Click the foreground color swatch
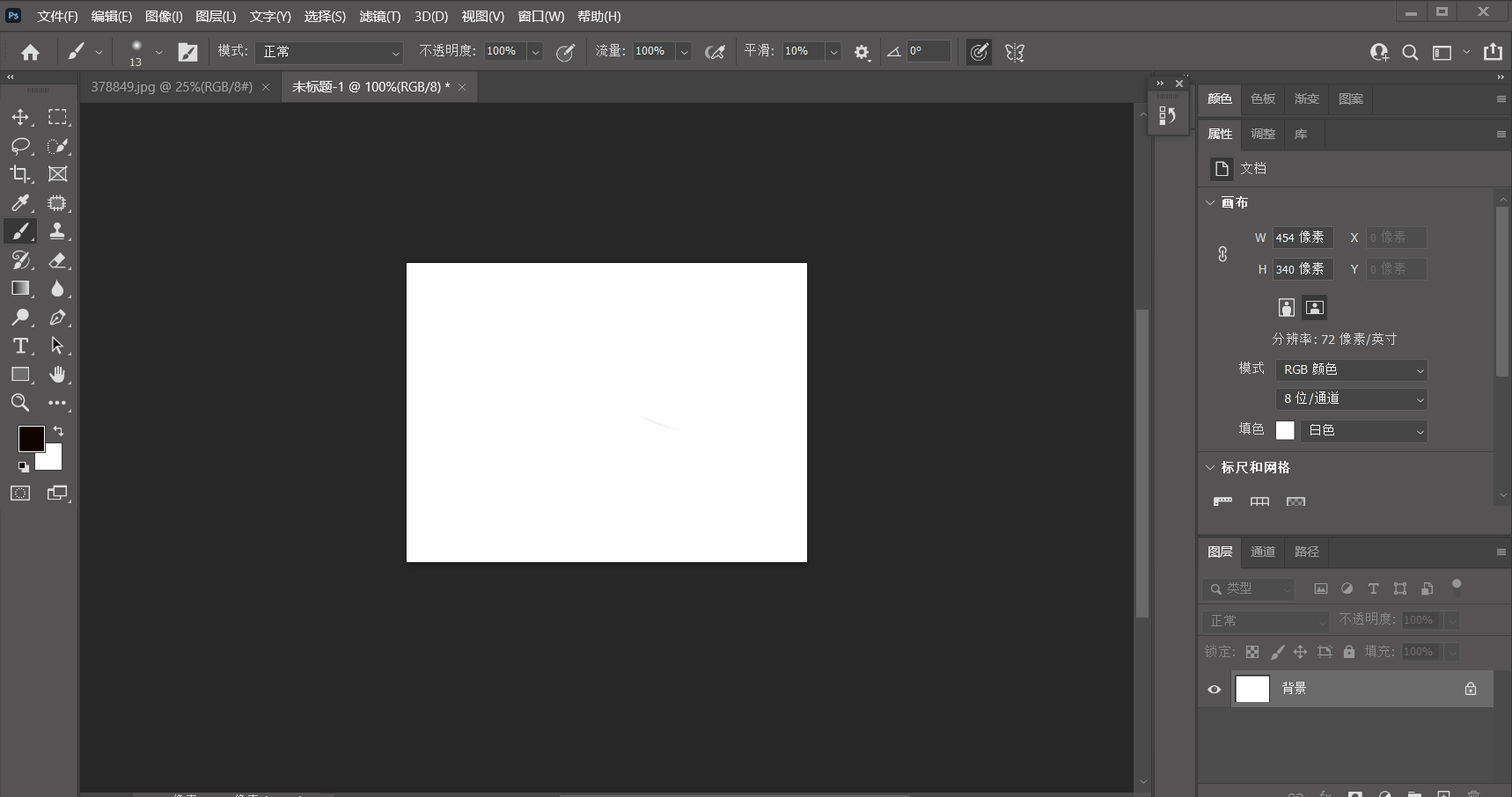The width and height of the screenshot is (1512, 797). tap(31, 439)
